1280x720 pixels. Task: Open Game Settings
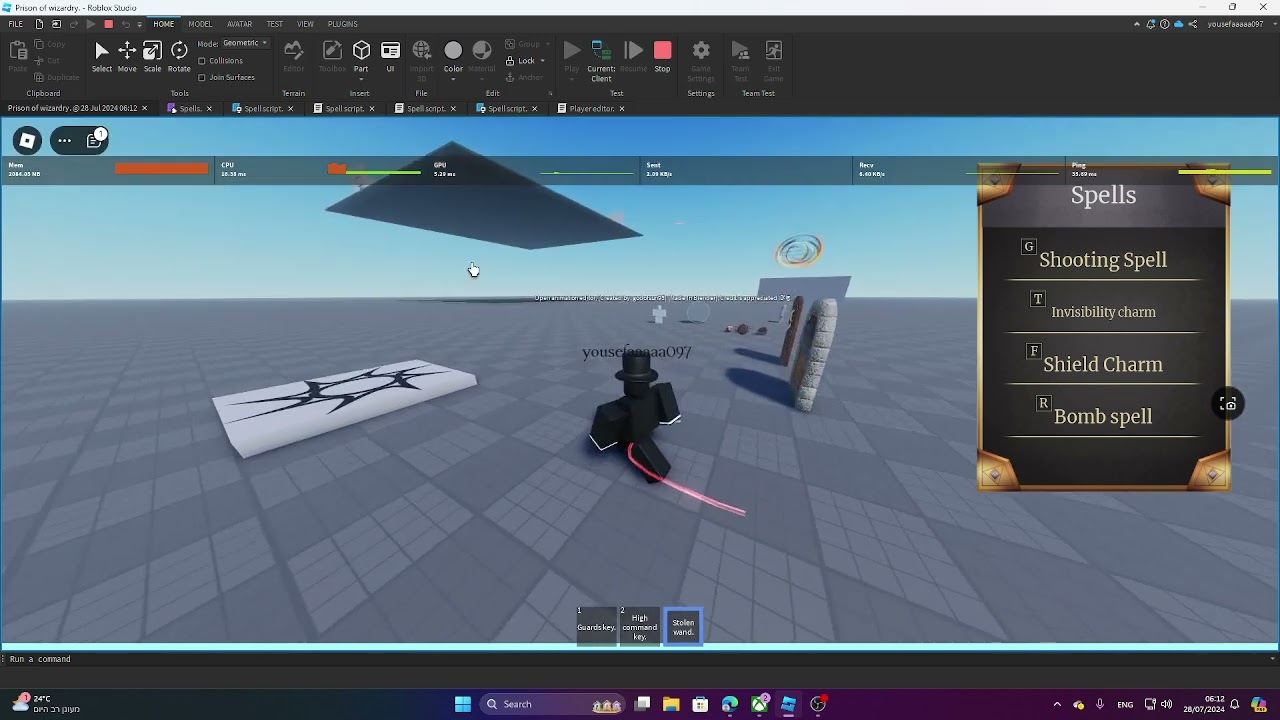[701, 60]
